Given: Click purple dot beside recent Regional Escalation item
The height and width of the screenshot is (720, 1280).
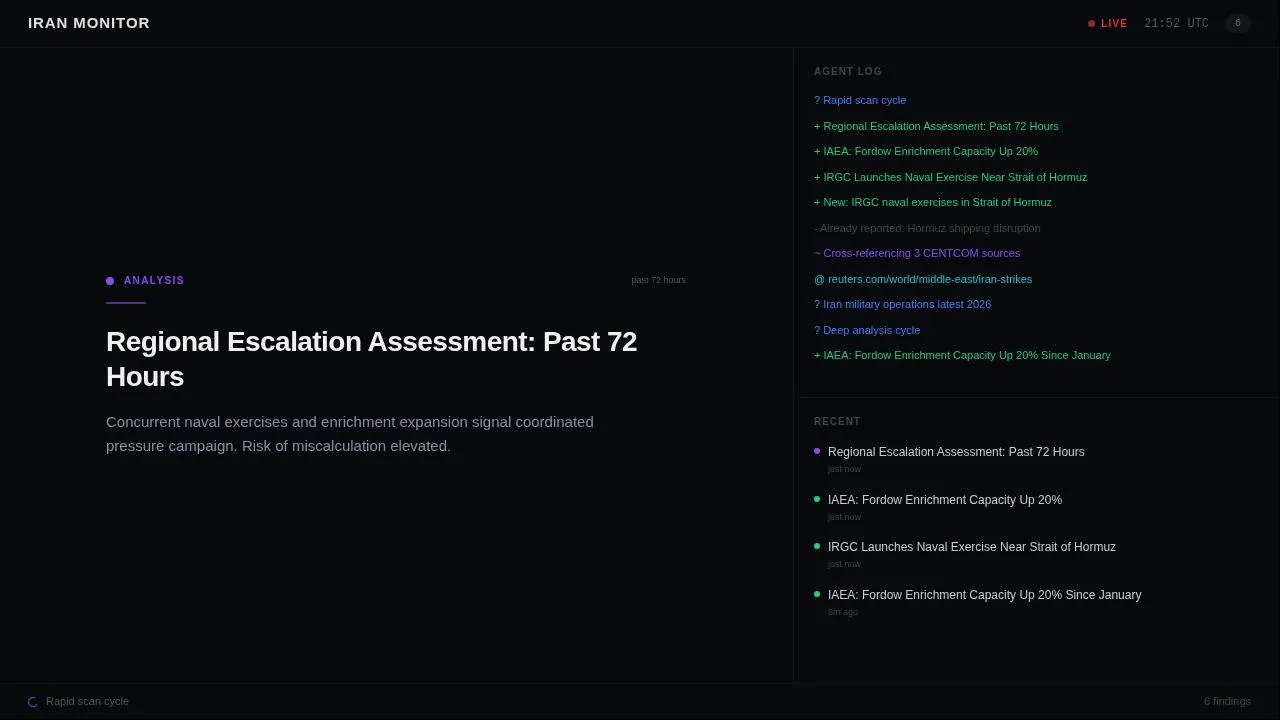Looking at the screenshot, I should [817, 451].
